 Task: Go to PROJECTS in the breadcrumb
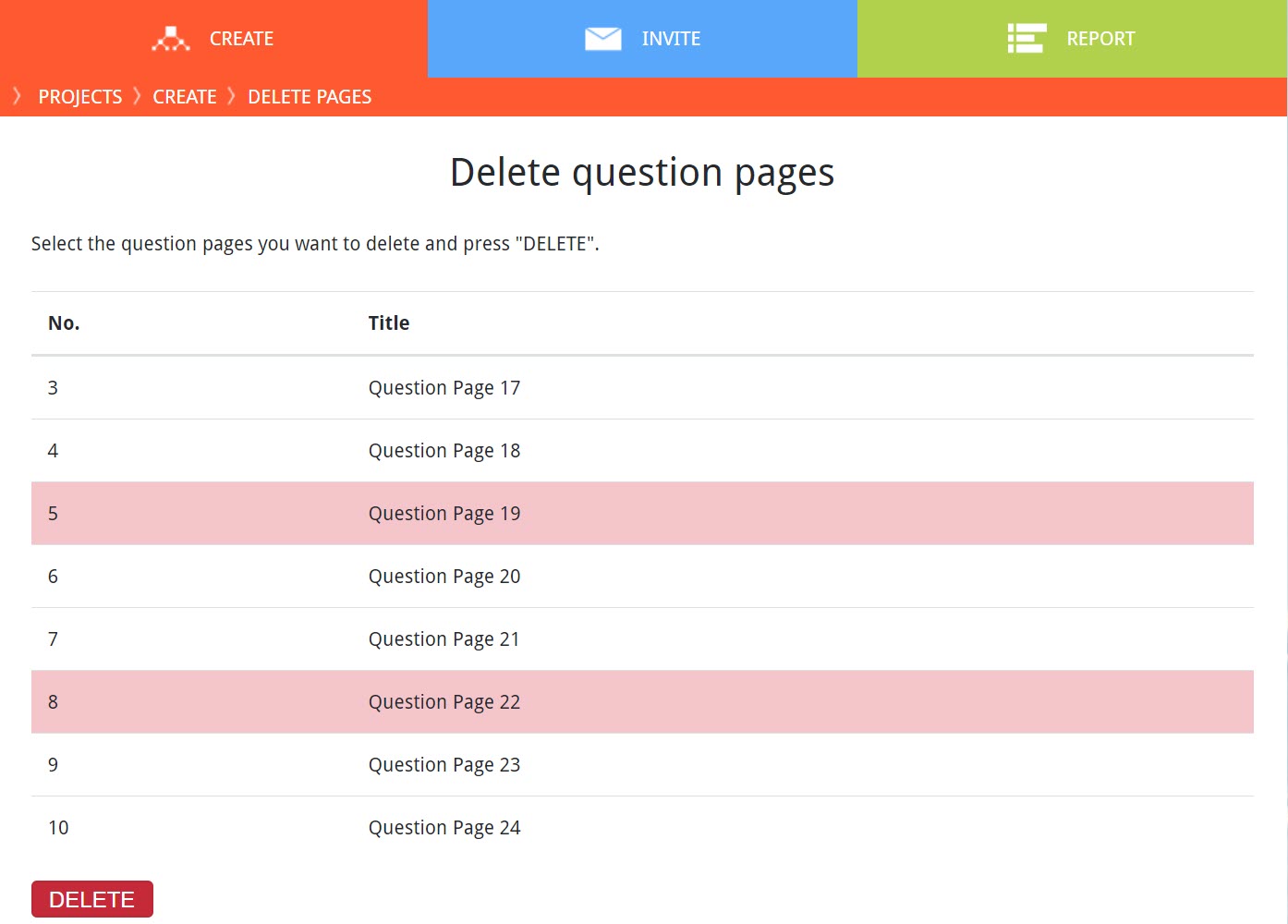[x=79, y=97]
